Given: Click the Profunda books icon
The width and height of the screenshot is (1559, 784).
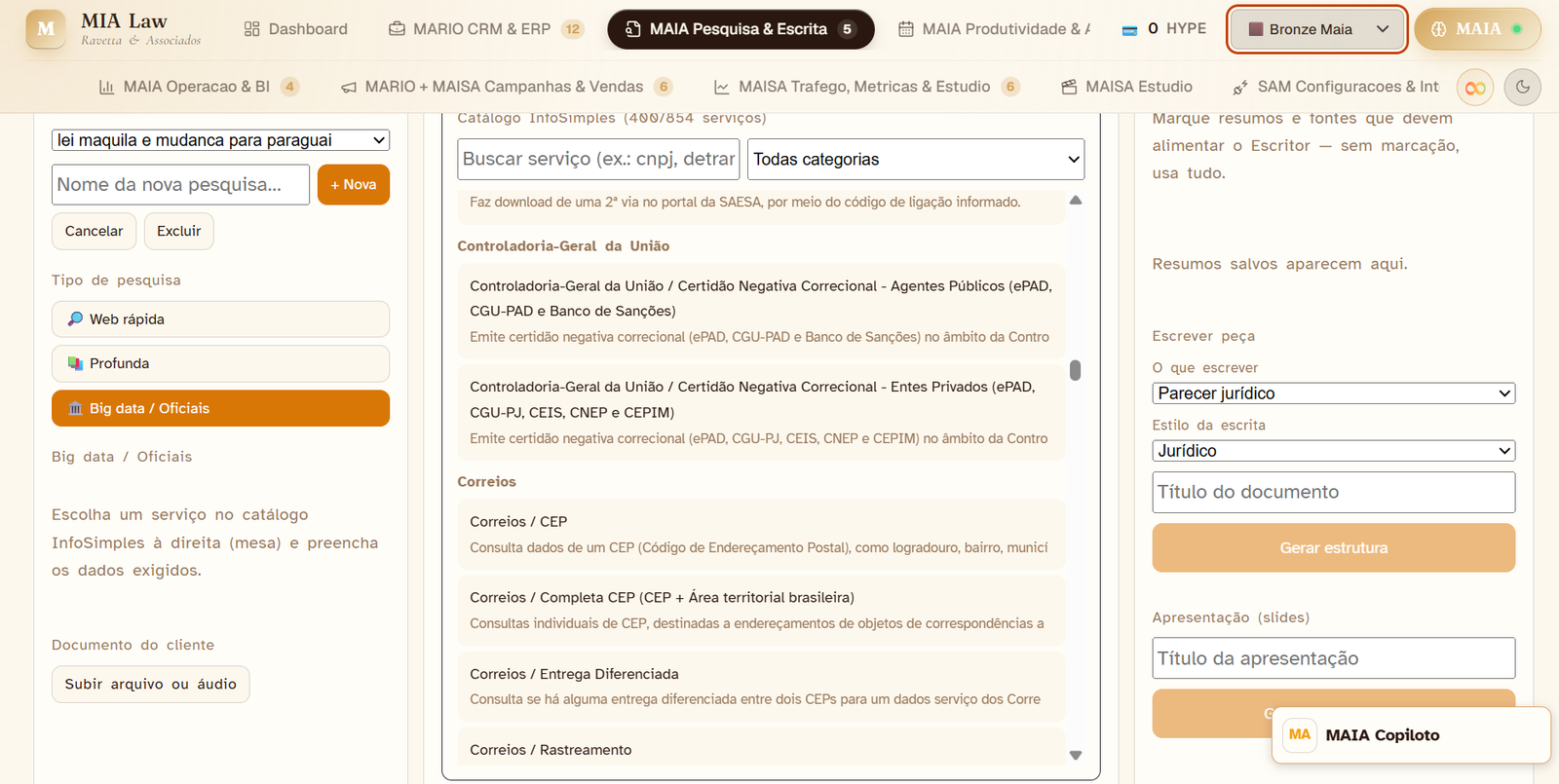Looking at the screenshot, I should pos(75,363).
